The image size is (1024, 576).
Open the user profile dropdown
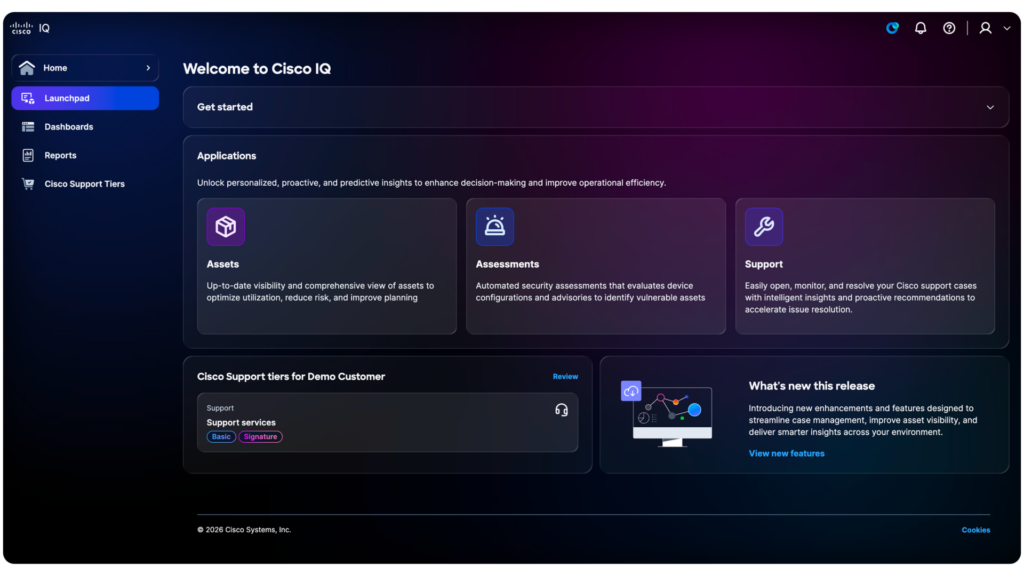point(994,28)
